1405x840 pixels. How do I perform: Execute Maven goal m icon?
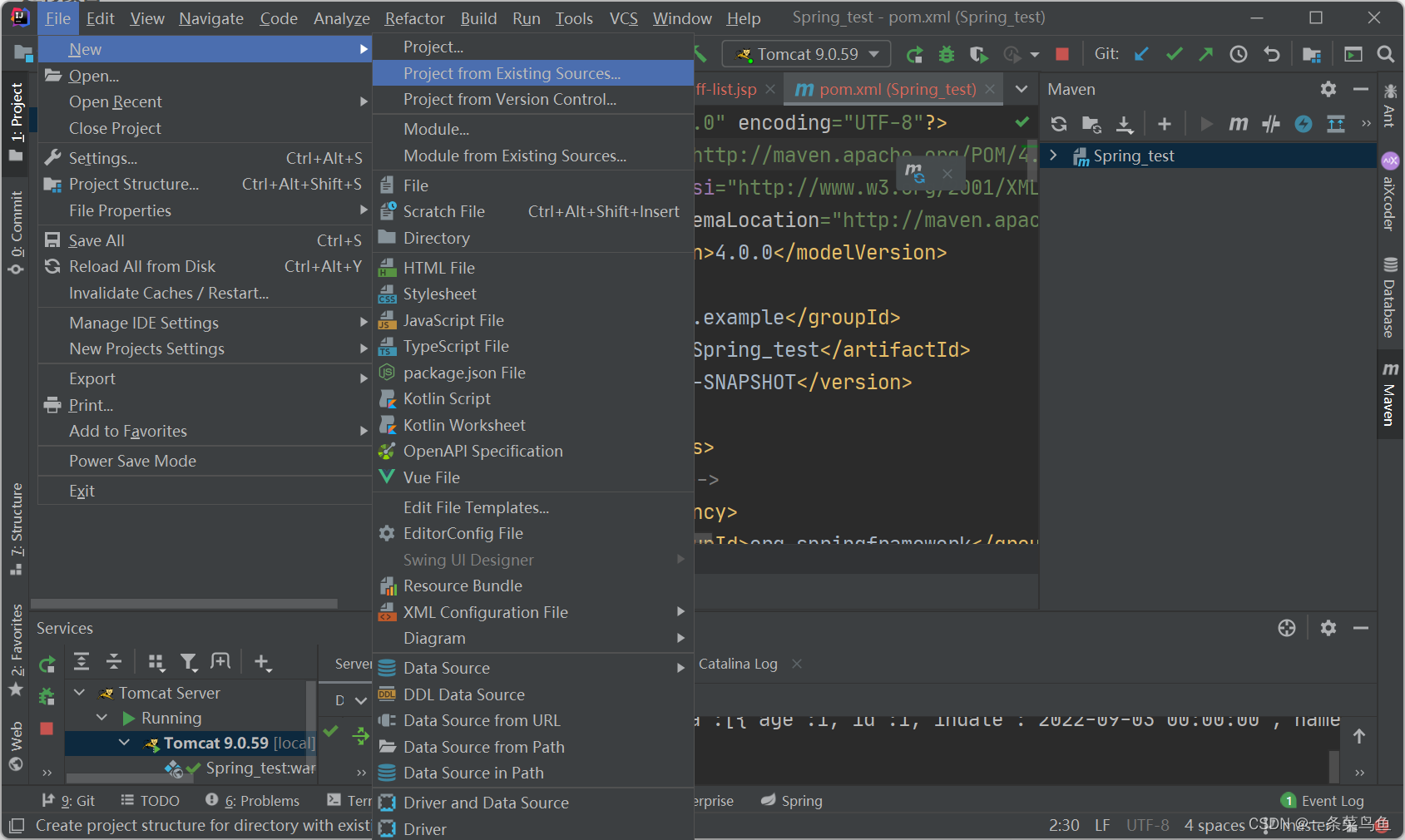click(1239, 124)
